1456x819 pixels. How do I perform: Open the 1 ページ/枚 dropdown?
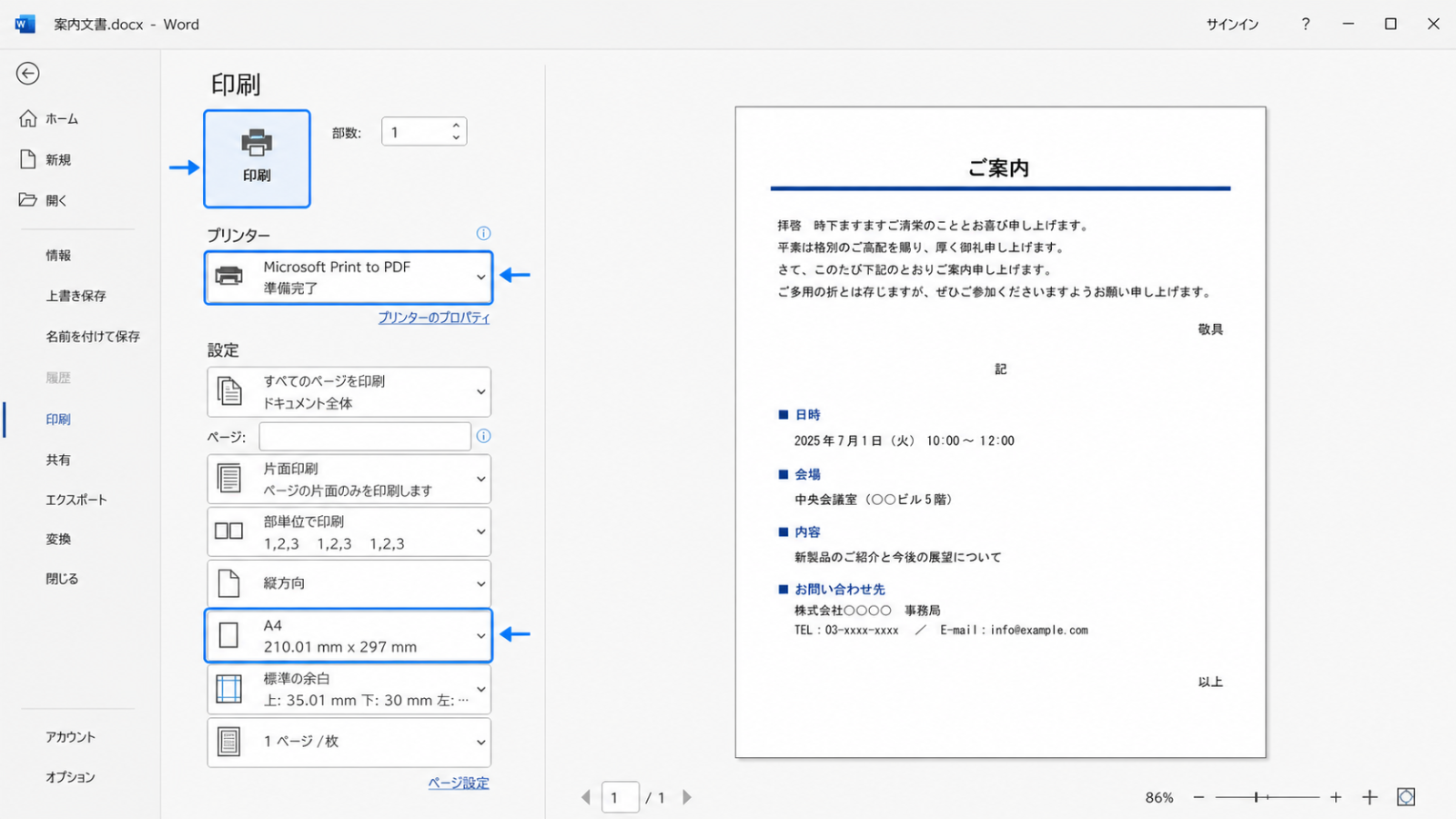point(349,742)
